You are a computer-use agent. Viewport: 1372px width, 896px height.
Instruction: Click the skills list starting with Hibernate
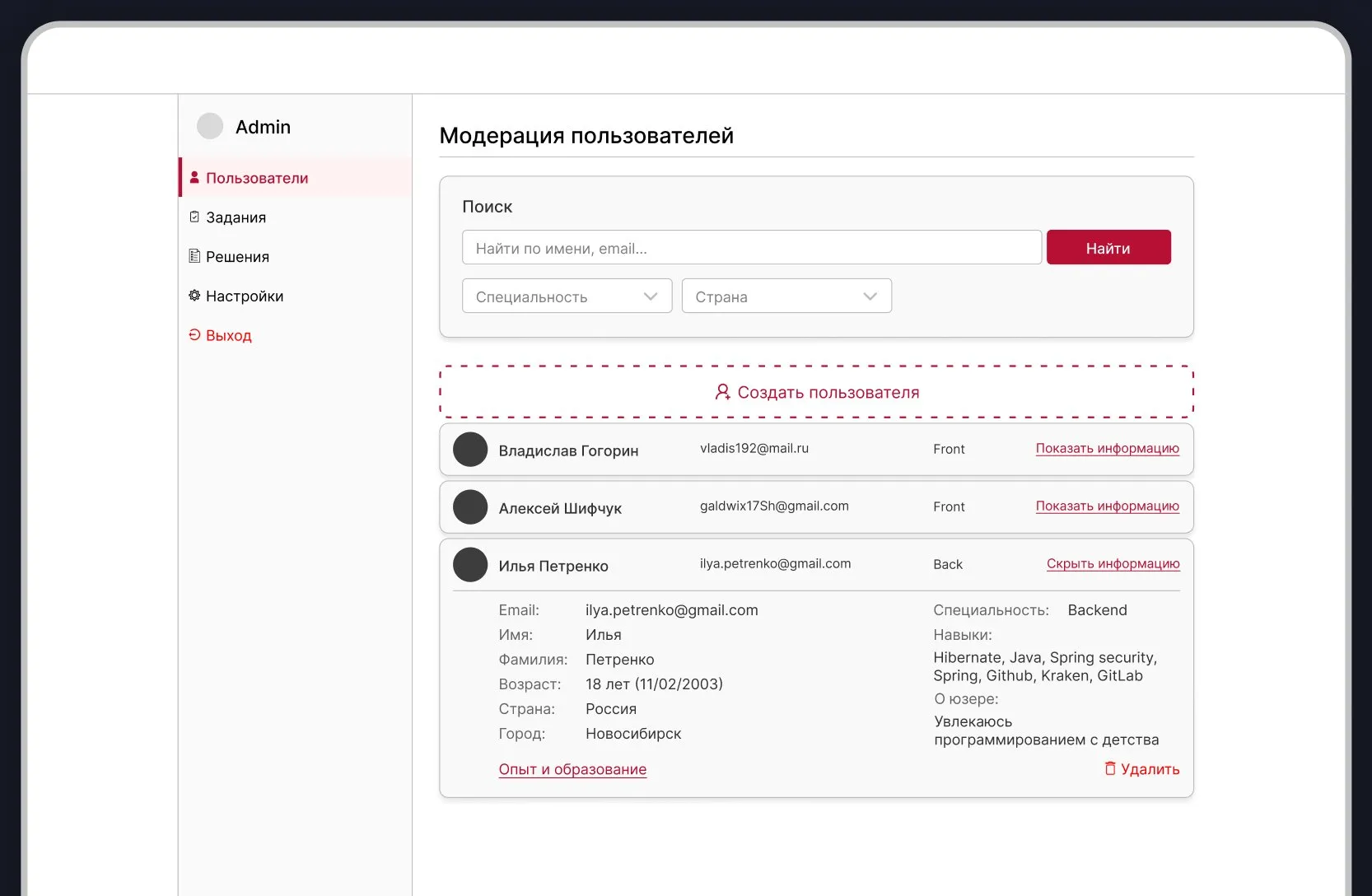1045,666
